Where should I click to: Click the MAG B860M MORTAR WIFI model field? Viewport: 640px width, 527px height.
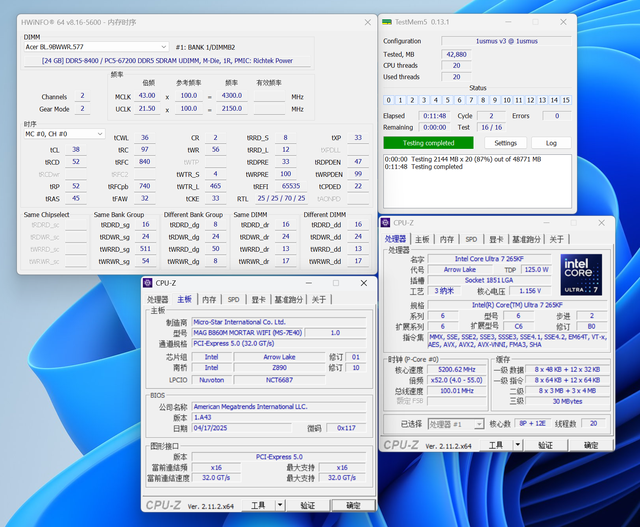pos(247,333)
